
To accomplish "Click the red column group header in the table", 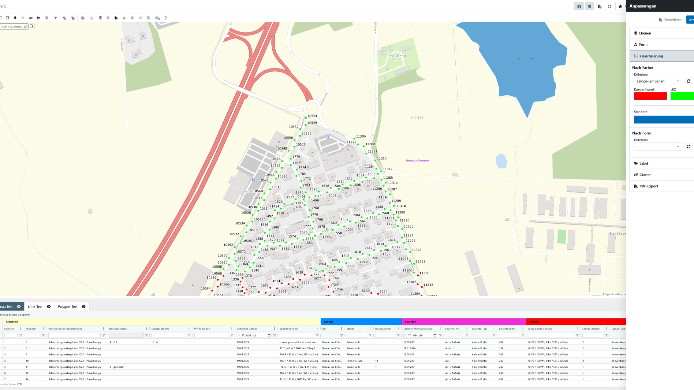I will [x=576, y=322].
